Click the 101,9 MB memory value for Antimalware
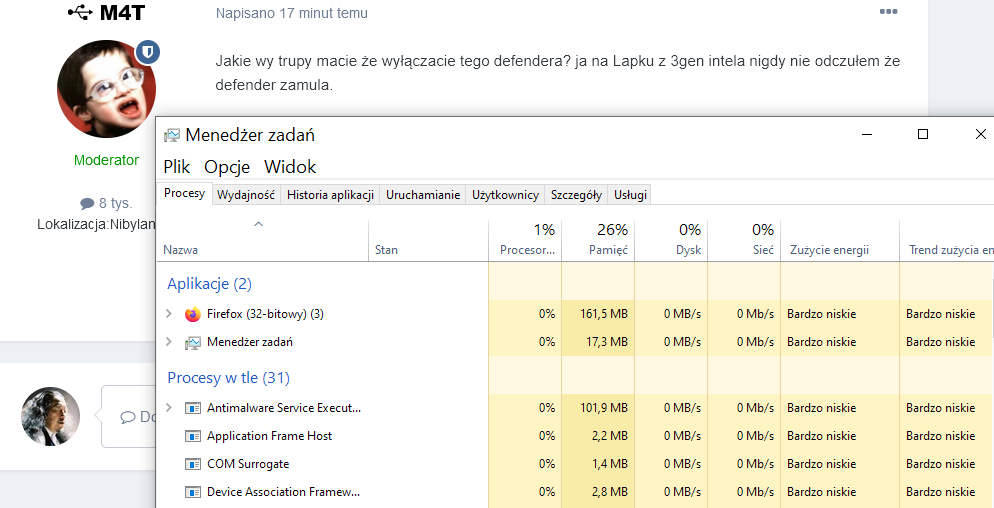The width and height of the screenshot is (994, 508). tap(604, 408)
